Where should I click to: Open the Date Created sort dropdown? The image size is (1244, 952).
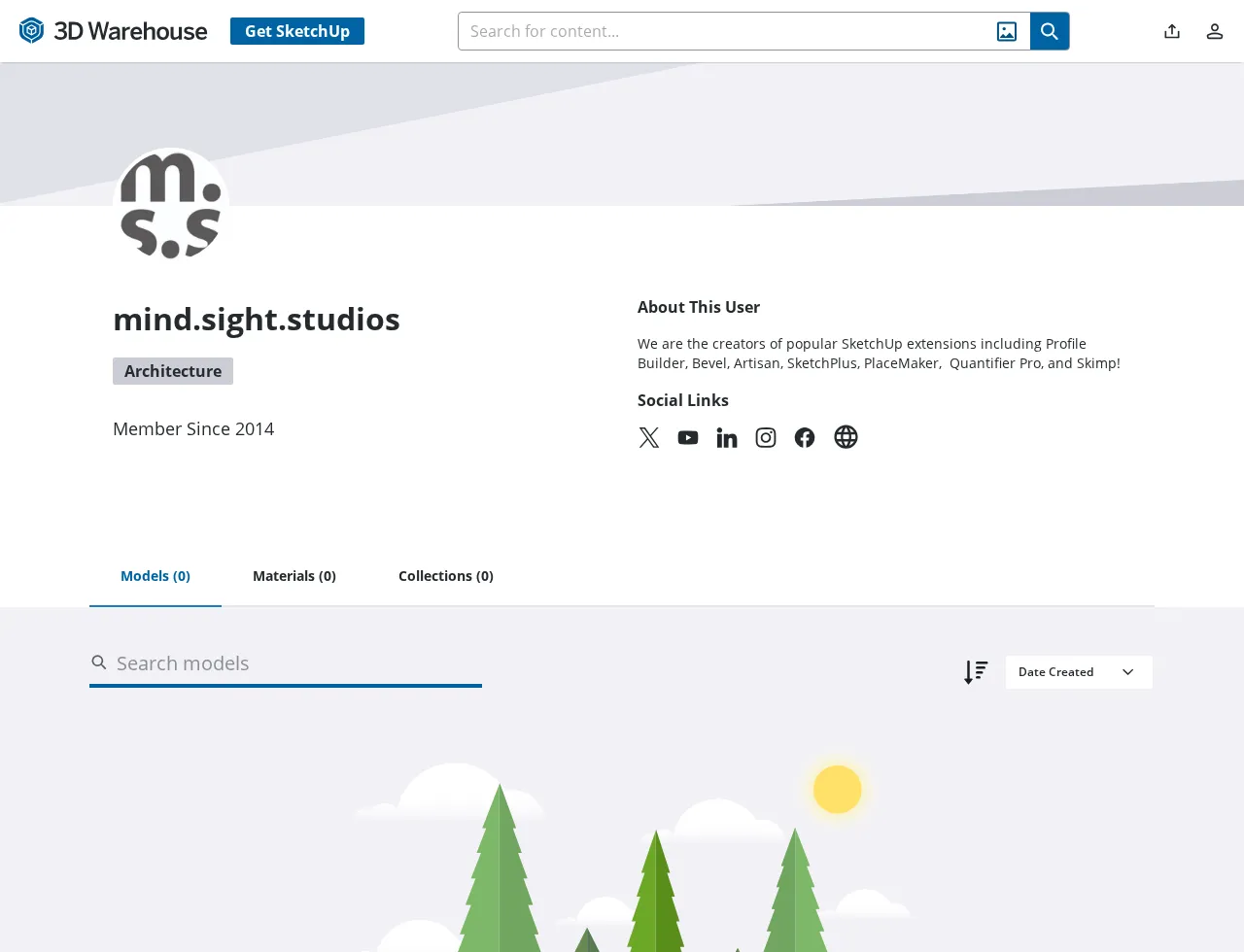click(x=1079, y=672)
